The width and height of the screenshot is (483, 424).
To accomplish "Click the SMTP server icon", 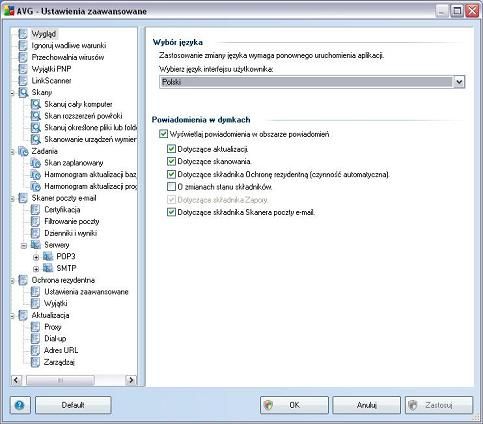I will click(x=48, y=268).
